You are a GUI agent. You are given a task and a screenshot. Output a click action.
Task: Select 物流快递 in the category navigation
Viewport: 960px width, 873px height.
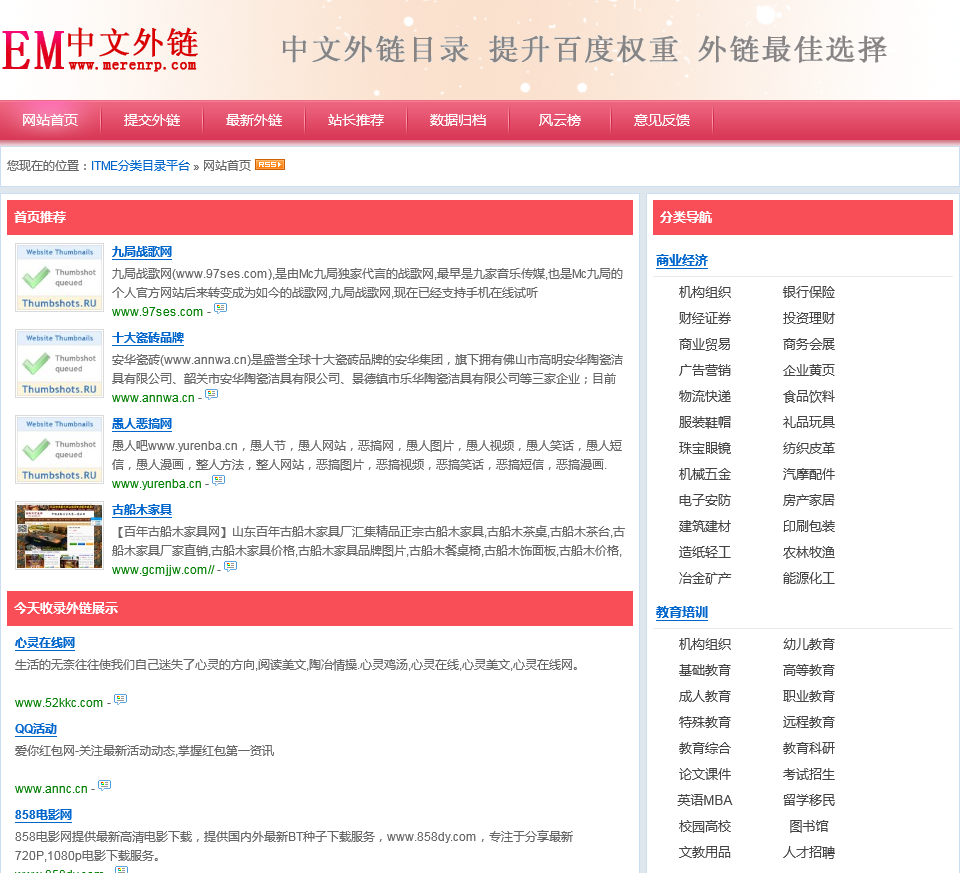[x=704, y=397]
